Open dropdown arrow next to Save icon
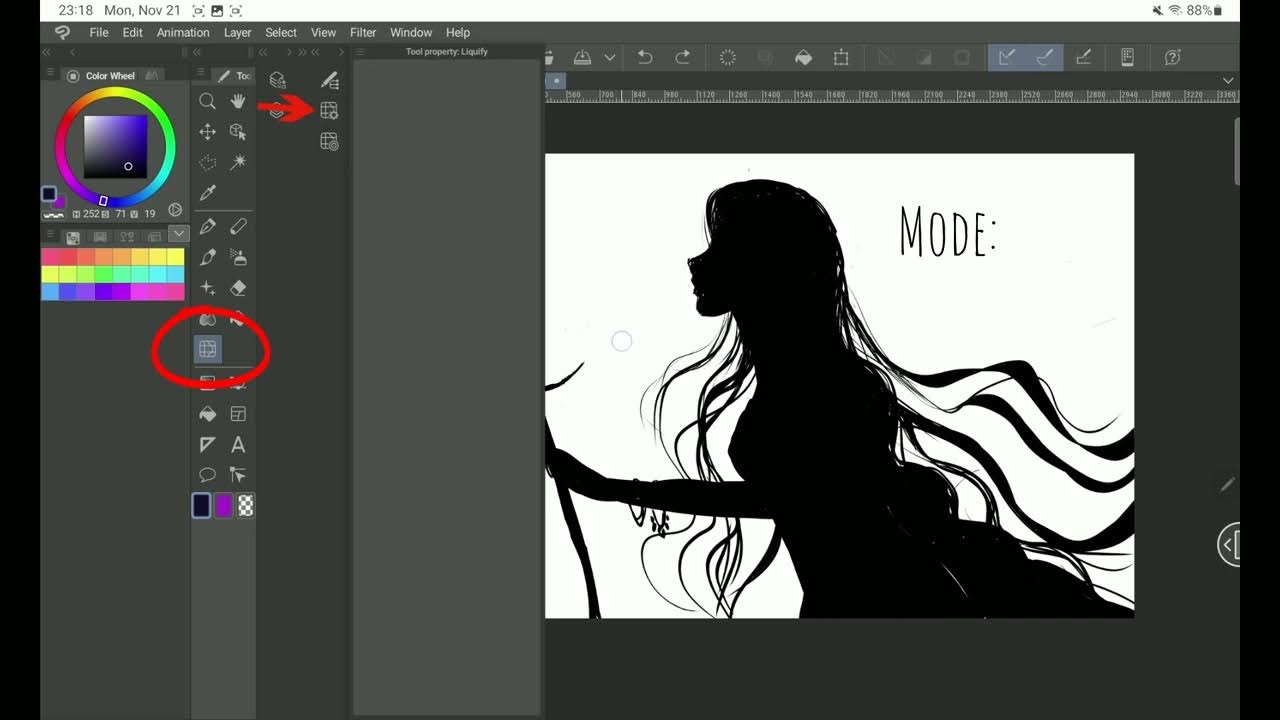 (609, 58)
